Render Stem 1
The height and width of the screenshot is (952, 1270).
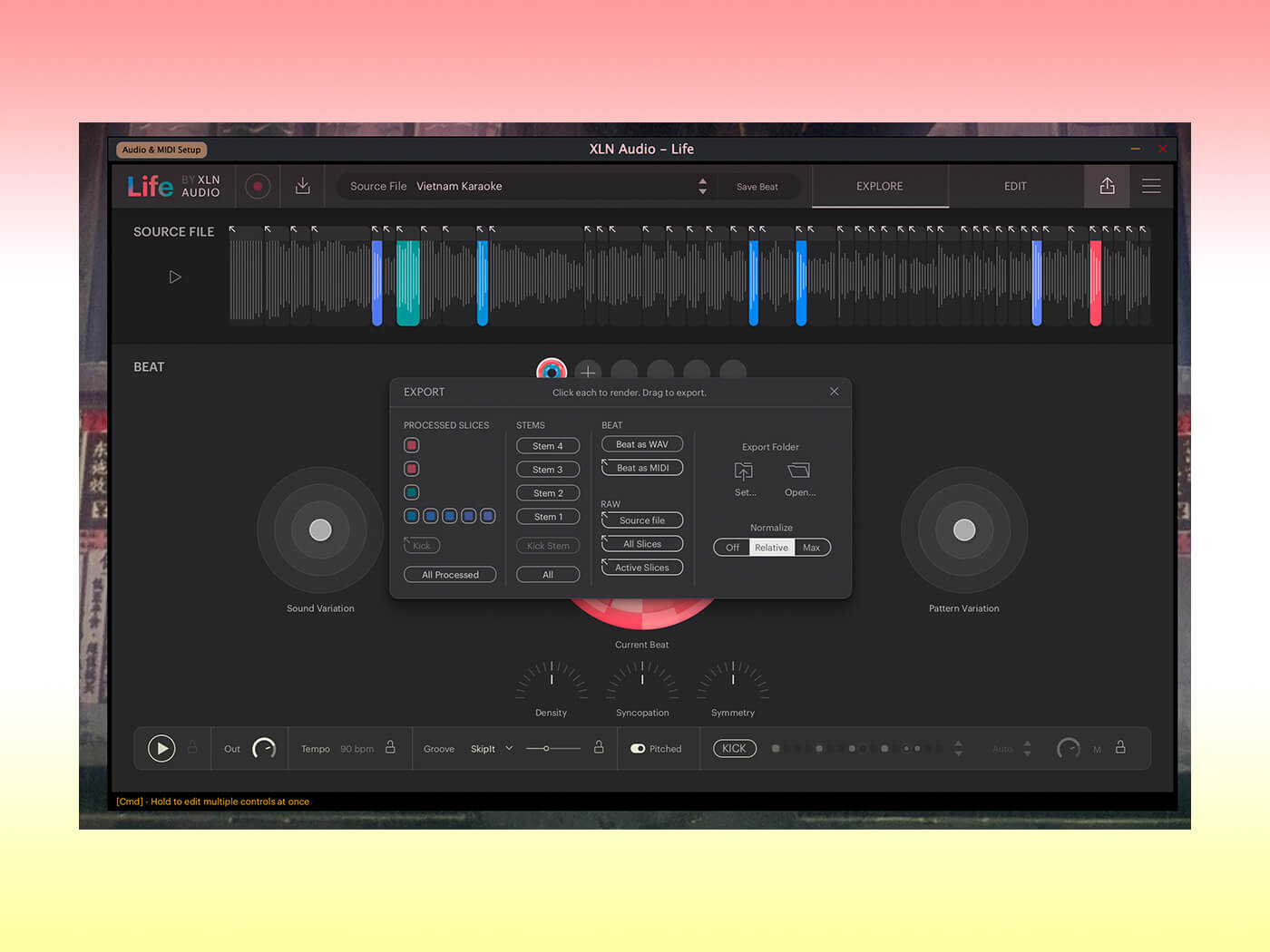pos(548,517)
